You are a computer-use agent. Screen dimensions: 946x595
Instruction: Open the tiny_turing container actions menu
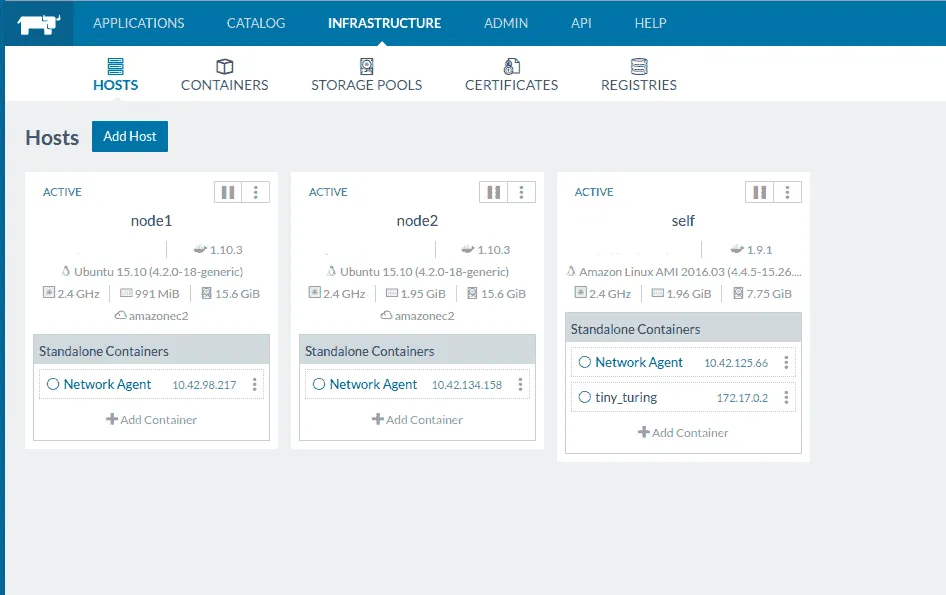coord(787,397)
